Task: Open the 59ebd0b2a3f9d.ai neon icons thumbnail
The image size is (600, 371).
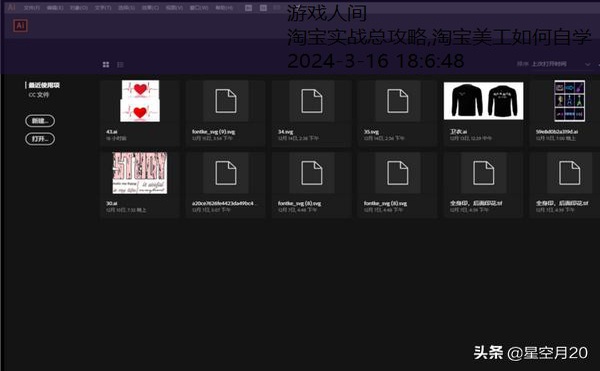Action: [569, 101]
